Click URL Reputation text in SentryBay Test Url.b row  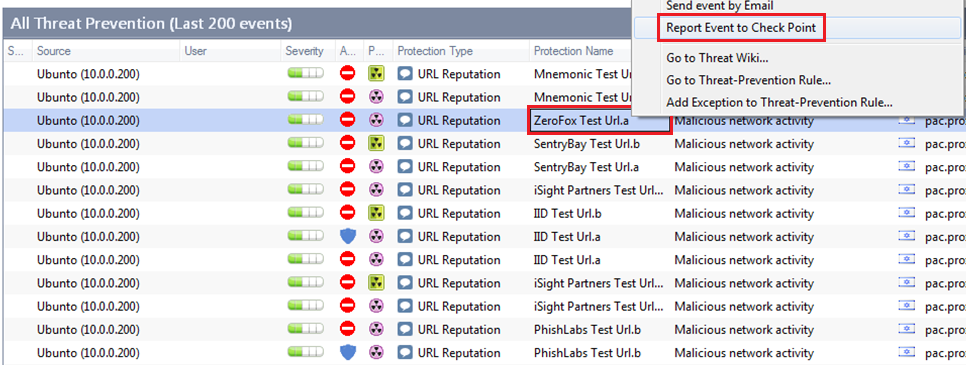pos(459,144)
